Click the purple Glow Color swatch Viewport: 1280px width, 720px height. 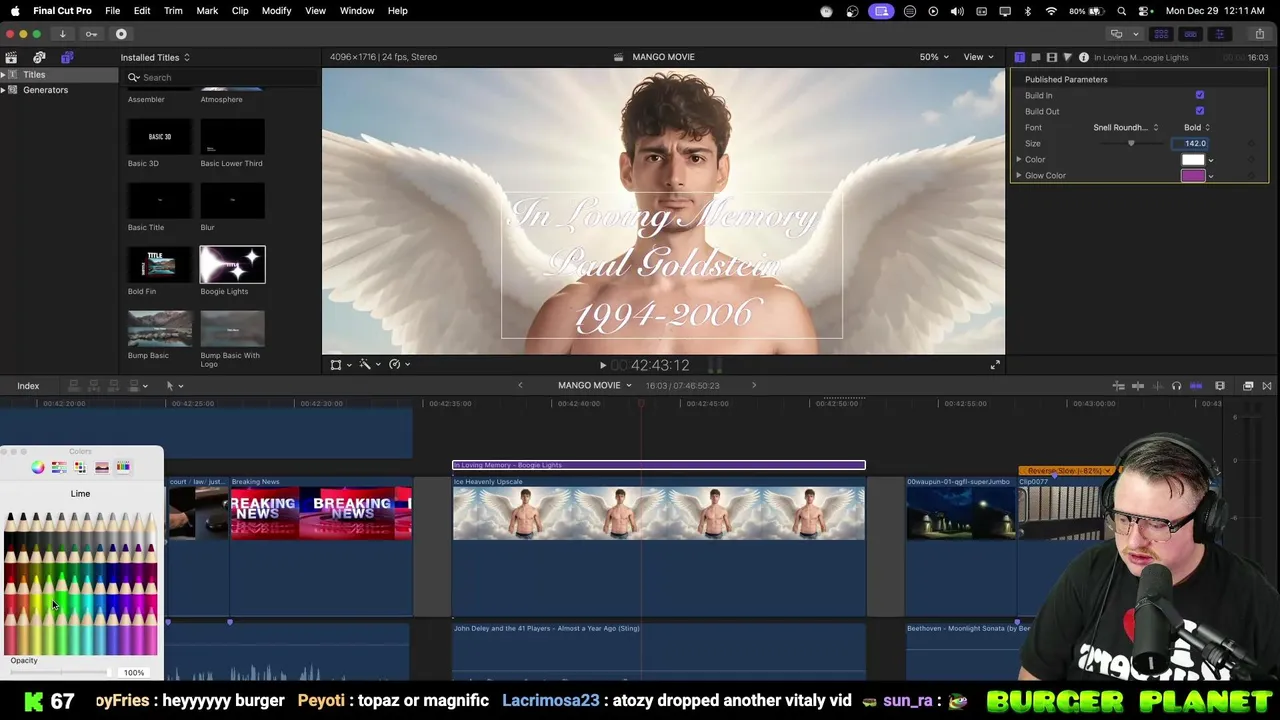click(1193, 176)
